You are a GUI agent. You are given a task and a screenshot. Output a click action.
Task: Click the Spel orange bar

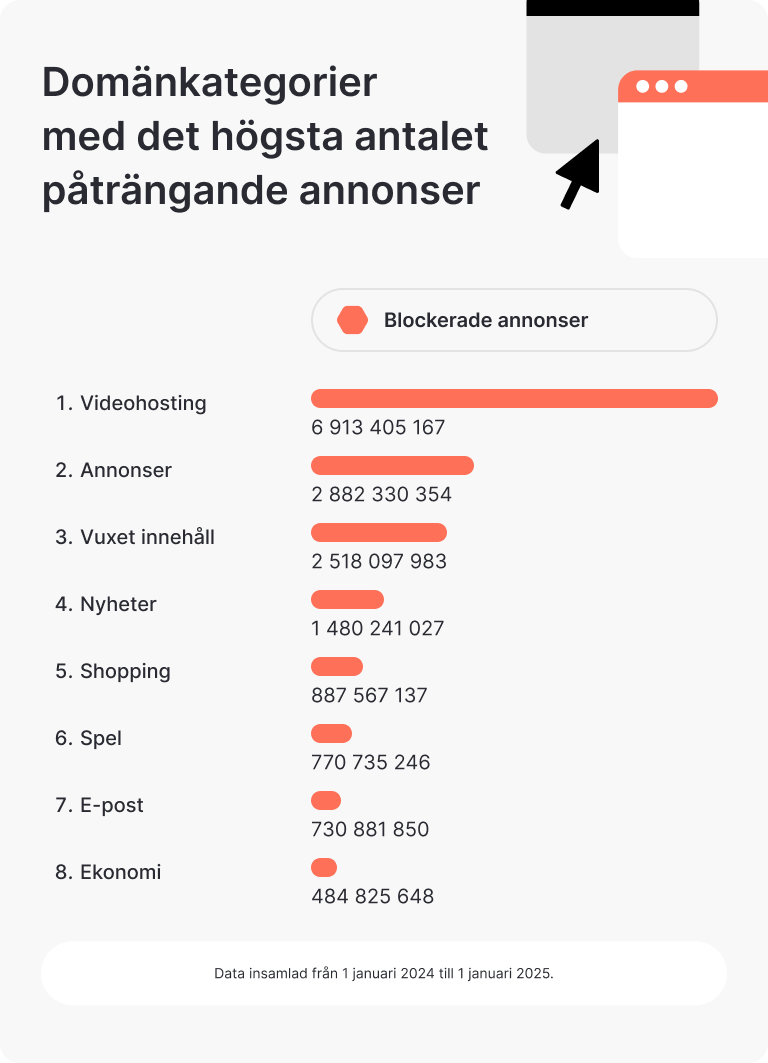[331, 734]
